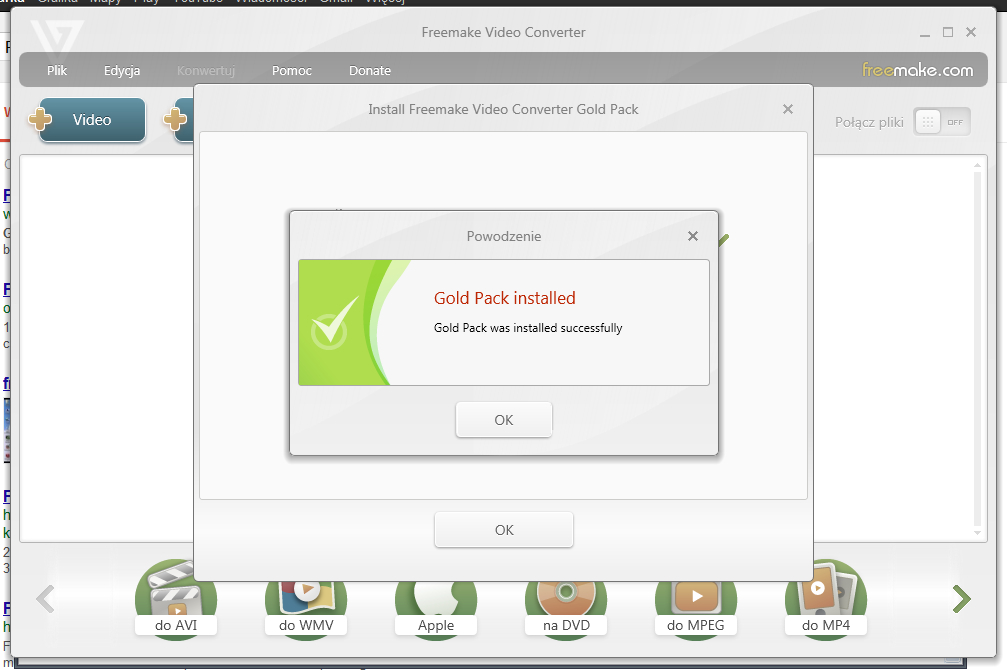The image size is (1007, 670).
Task: Add a Video file button
Action: click(87, 119)
